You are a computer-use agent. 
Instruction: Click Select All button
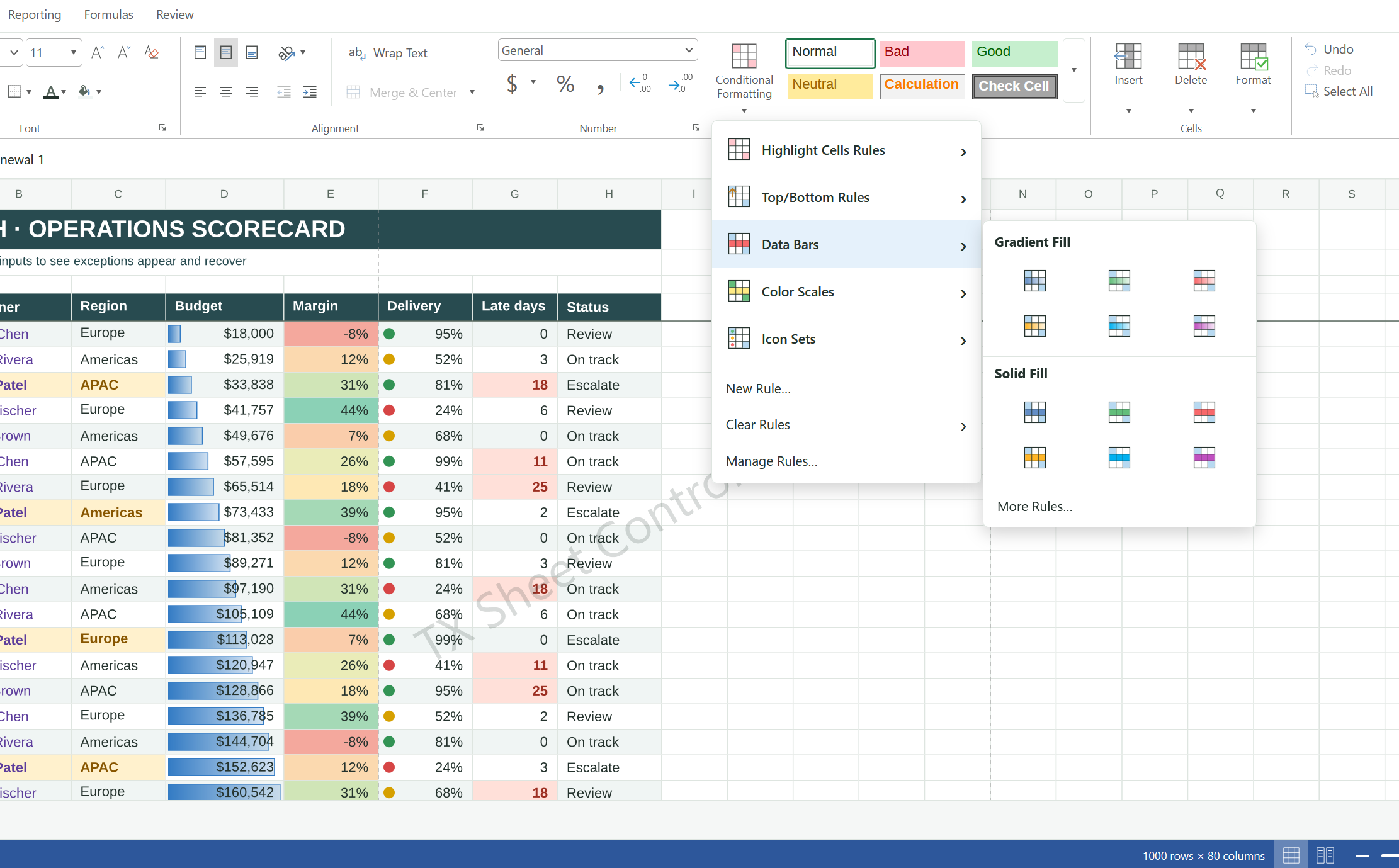pyautogui.click(x=1339, y=91)
